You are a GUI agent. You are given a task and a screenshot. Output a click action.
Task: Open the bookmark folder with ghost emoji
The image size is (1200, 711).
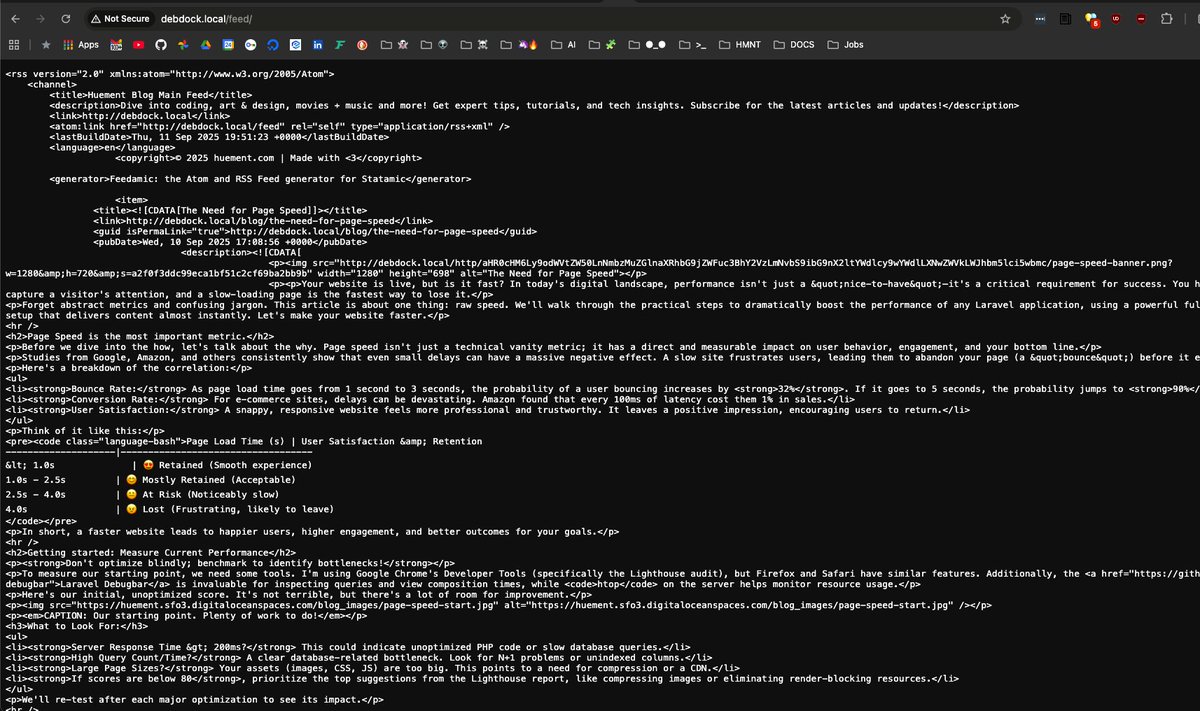click(x=394, y=45)
